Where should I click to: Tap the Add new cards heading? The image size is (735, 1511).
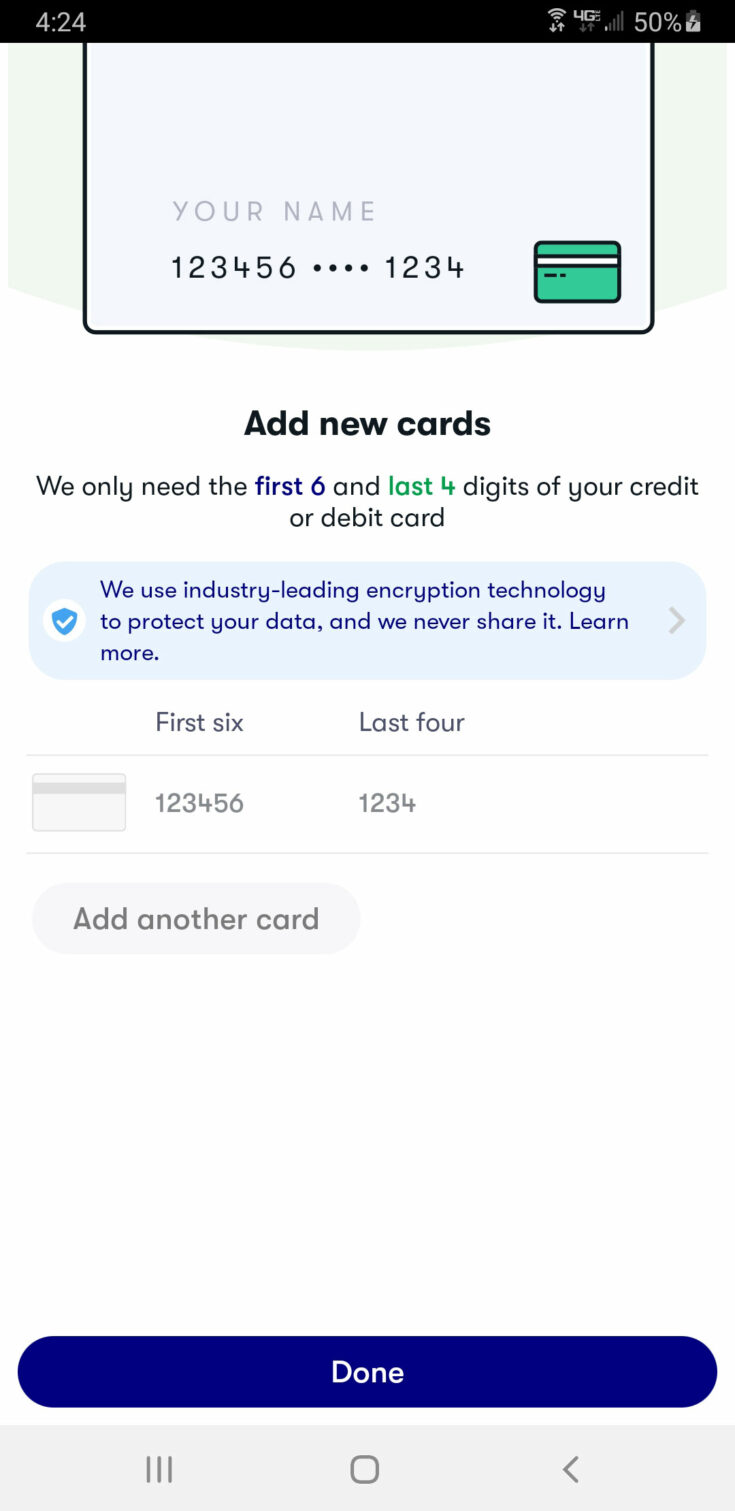[x=367, y=424]
